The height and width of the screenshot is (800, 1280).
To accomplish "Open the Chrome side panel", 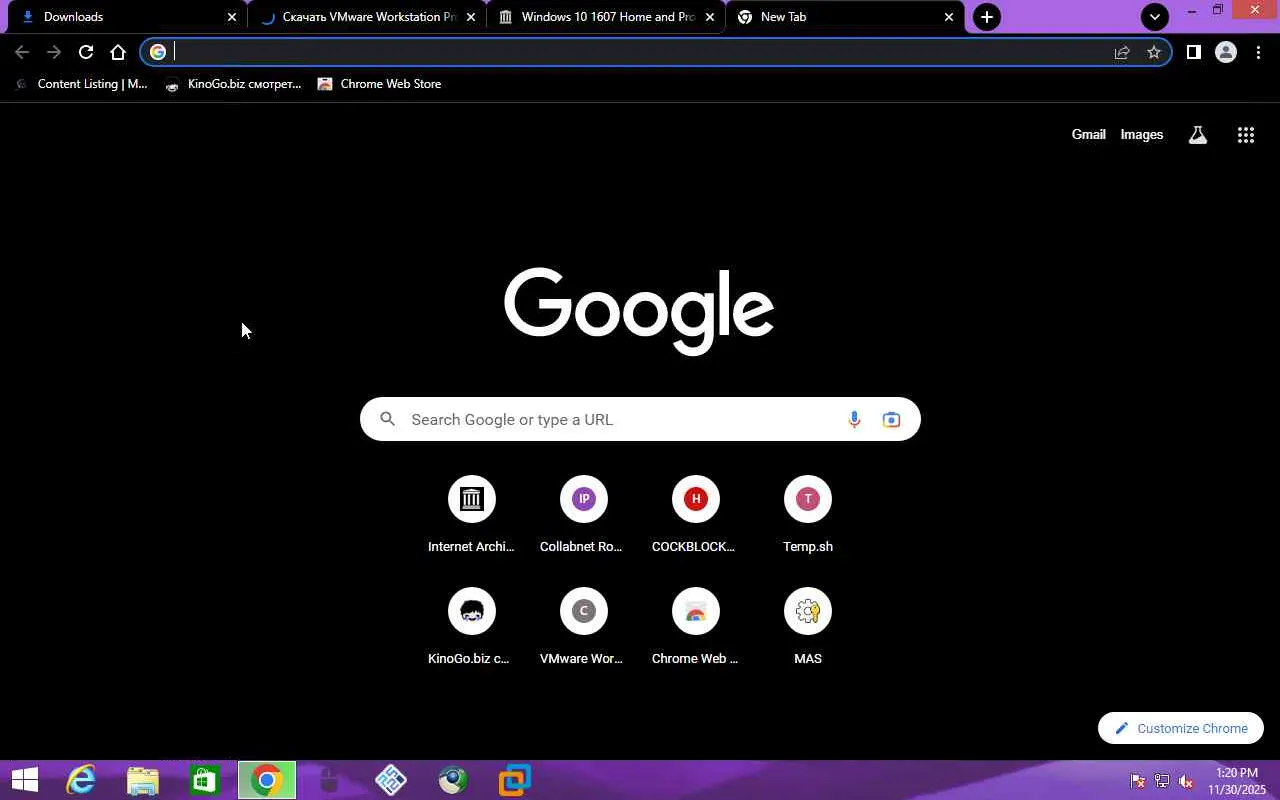I will (1193, 52).
